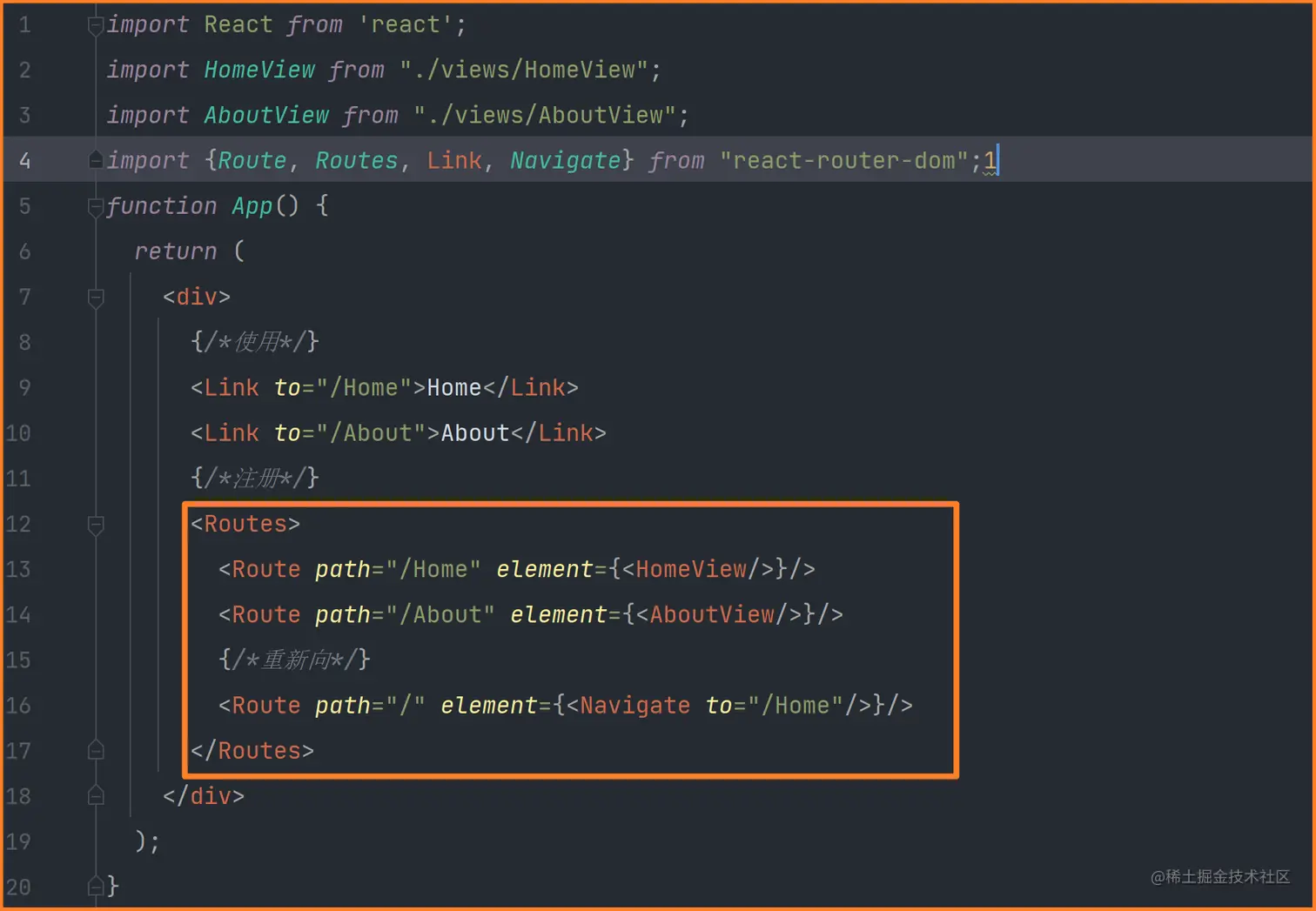The image size is (1316, 911).
Task: Click the {/*使用*/} comment on line 8
Action: point(255,342)
